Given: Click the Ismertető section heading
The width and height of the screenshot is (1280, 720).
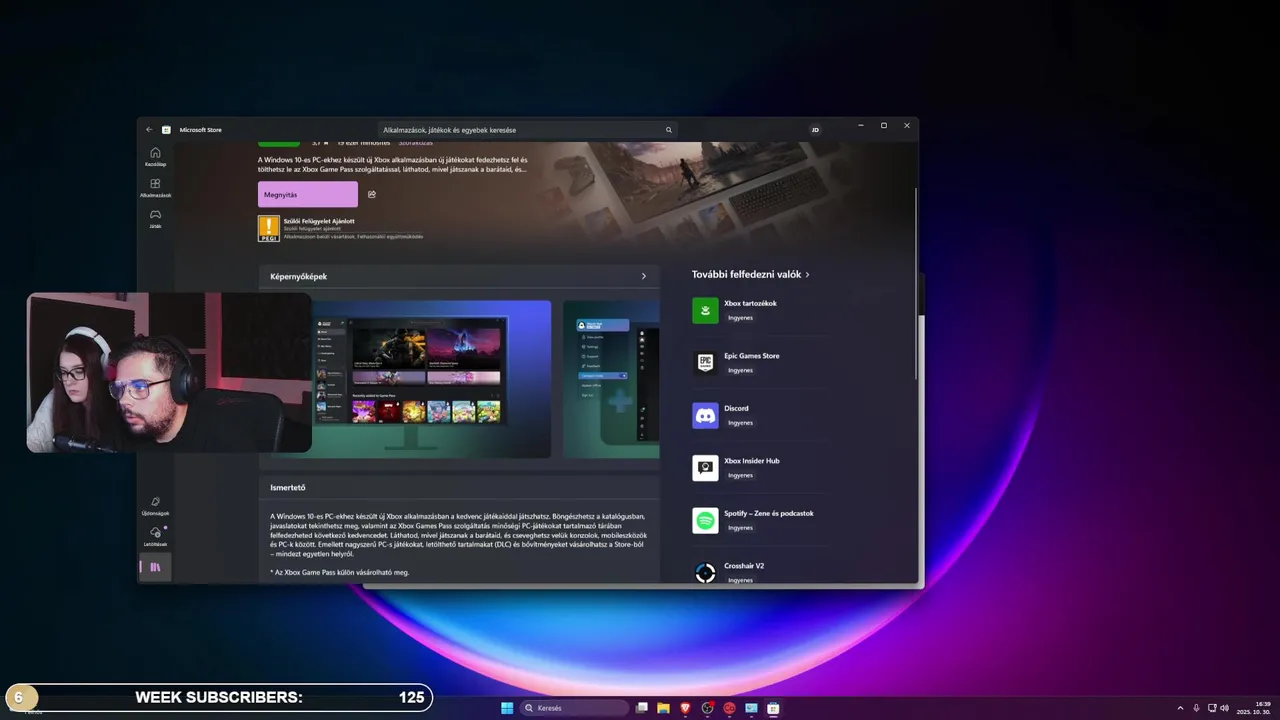Looking at the screenshot, I should tap(288, 488).
